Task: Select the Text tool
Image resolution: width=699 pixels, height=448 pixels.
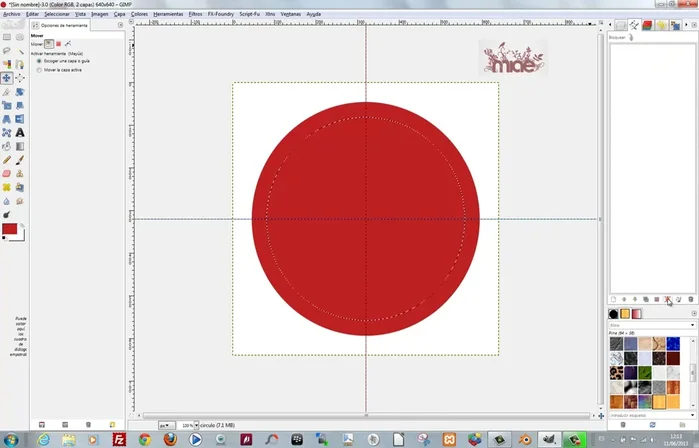Action: pyautogui.click(x=20, y=132)
